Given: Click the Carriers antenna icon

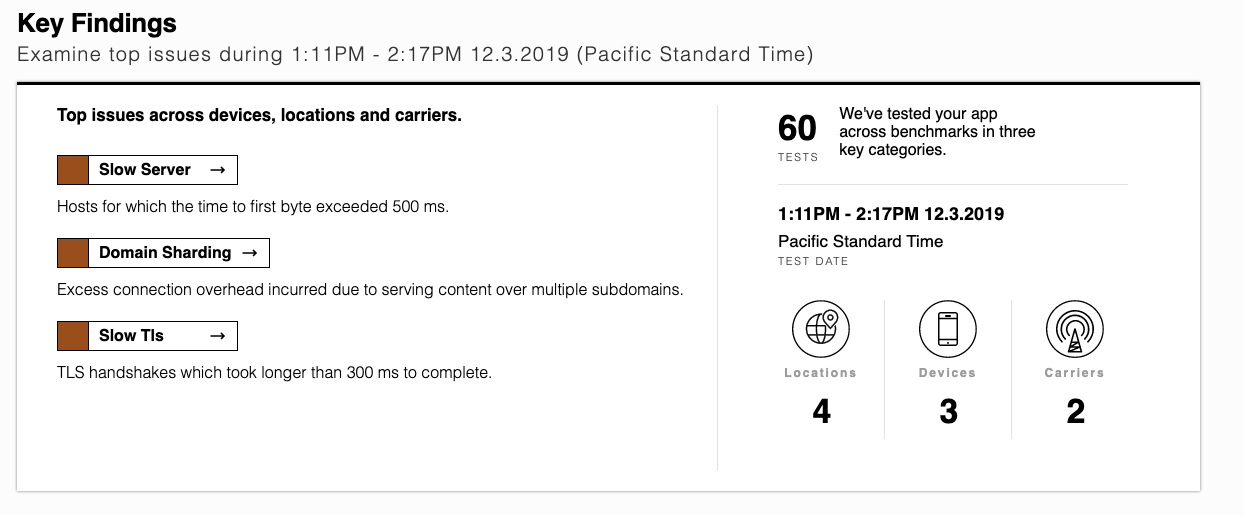Looking at the screenshot, I should 1075,329.
